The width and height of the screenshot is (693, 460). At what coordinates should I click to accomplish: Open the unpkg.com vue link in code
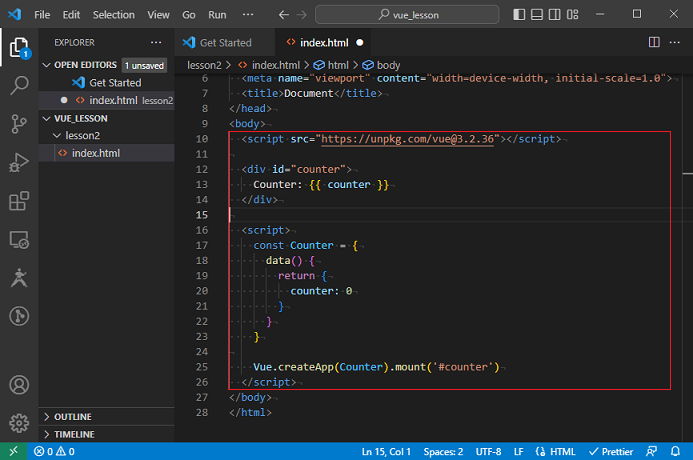(x=407, y=139)
